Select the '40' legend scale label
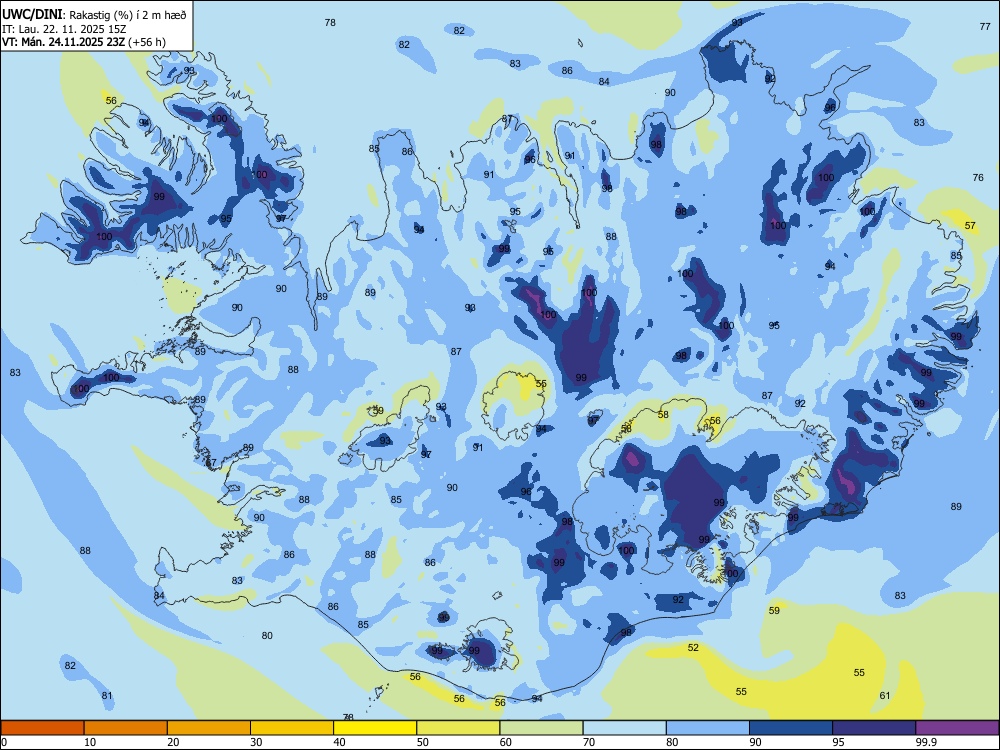 tap(339, 742)
